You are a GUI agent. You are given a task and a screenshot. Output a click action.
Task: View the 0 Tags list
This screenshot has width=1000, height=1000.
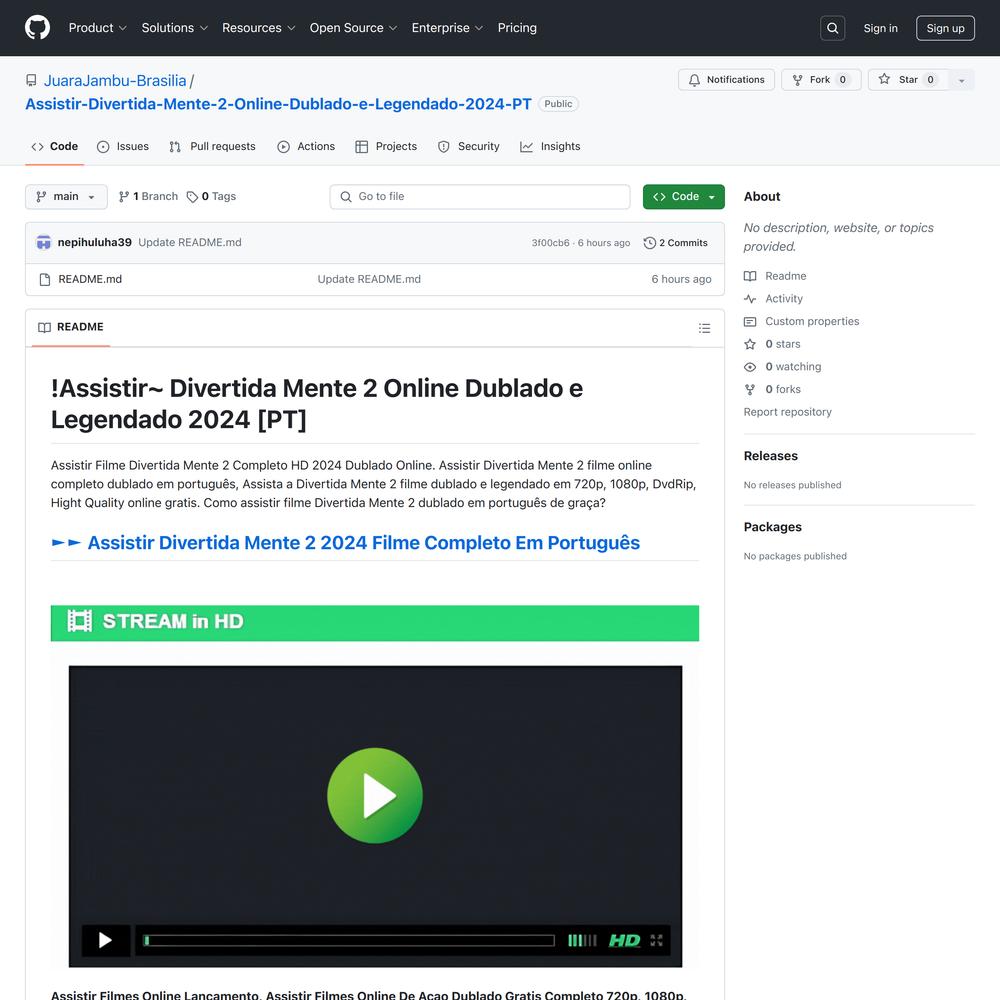point(211,196)
